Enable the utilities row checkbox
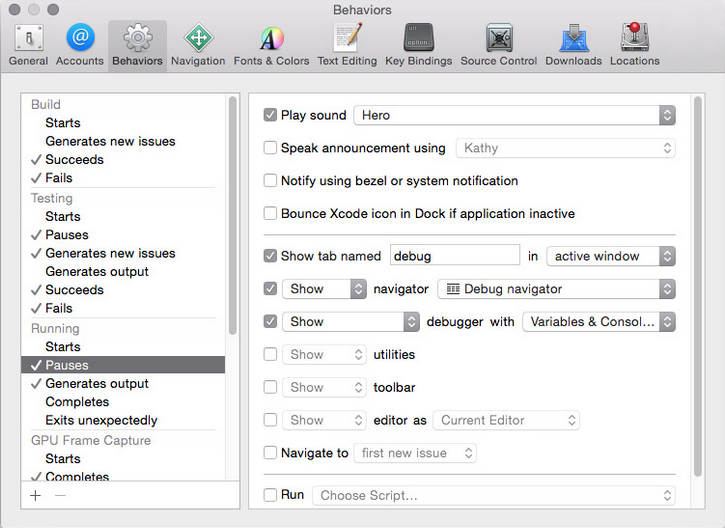Image resolution: width=725 pixels, height=528 pixels. click(270, 355)
